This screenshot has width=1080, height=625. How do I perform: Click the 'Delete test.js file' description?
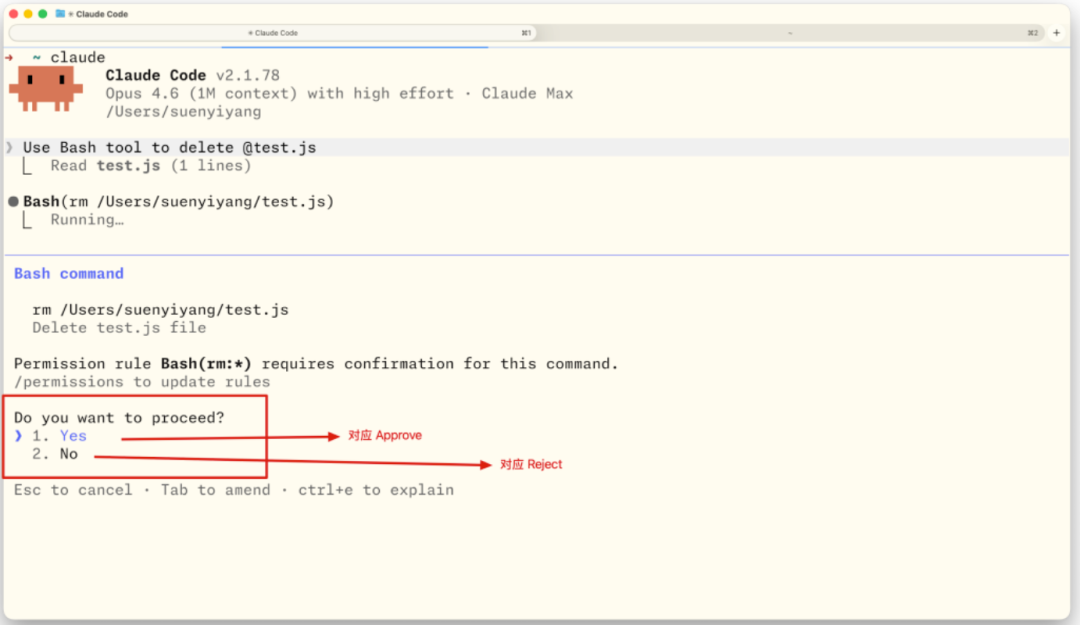[x=119, y=327]
